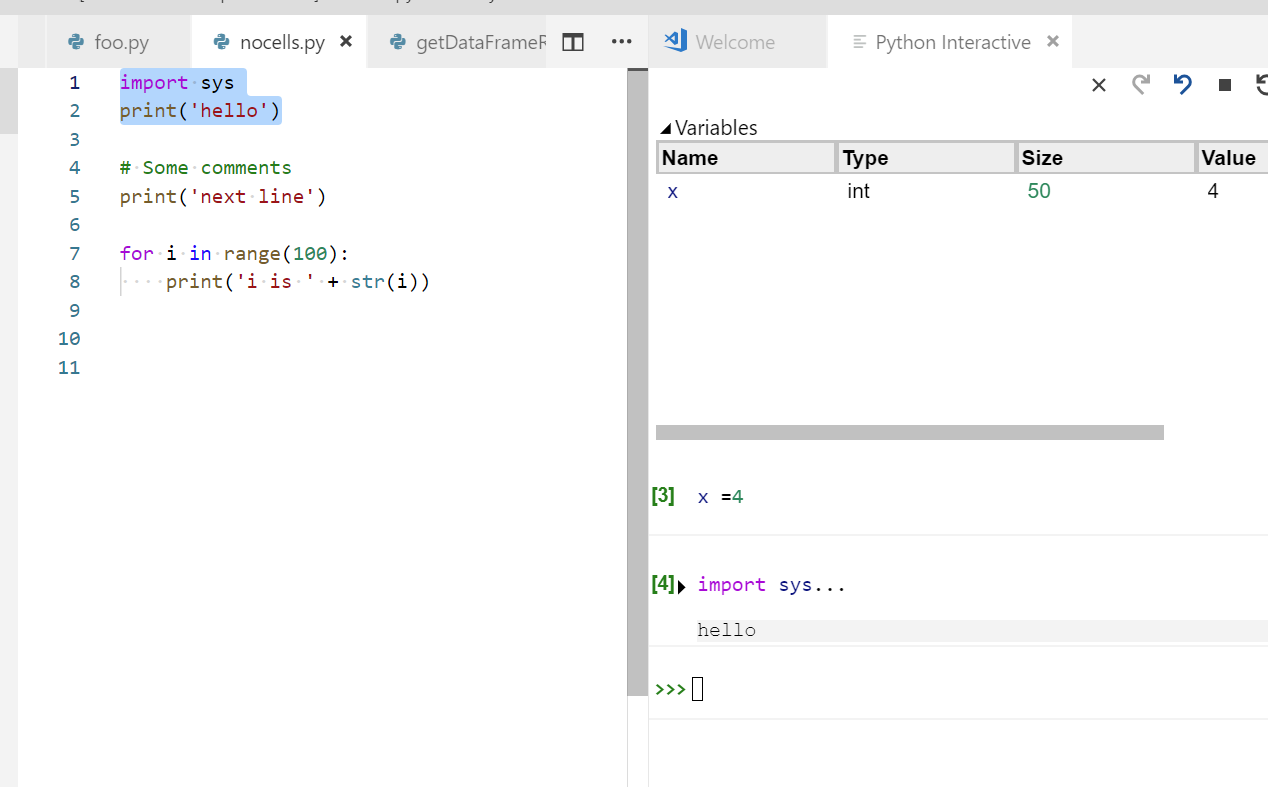Open the split editor layout icon
Viewport: 1268px width, 787px height.
(573, 42)
